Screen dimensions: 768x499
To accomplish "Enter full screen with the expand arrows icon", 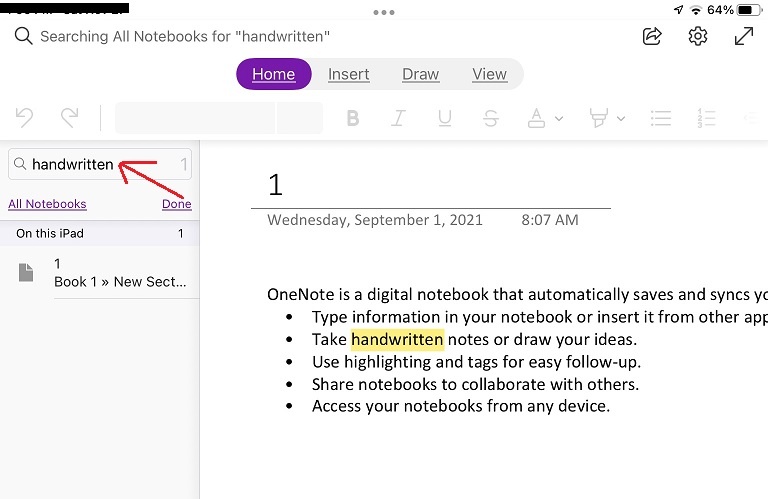I will pyautogui.click(x=744, y=36).
